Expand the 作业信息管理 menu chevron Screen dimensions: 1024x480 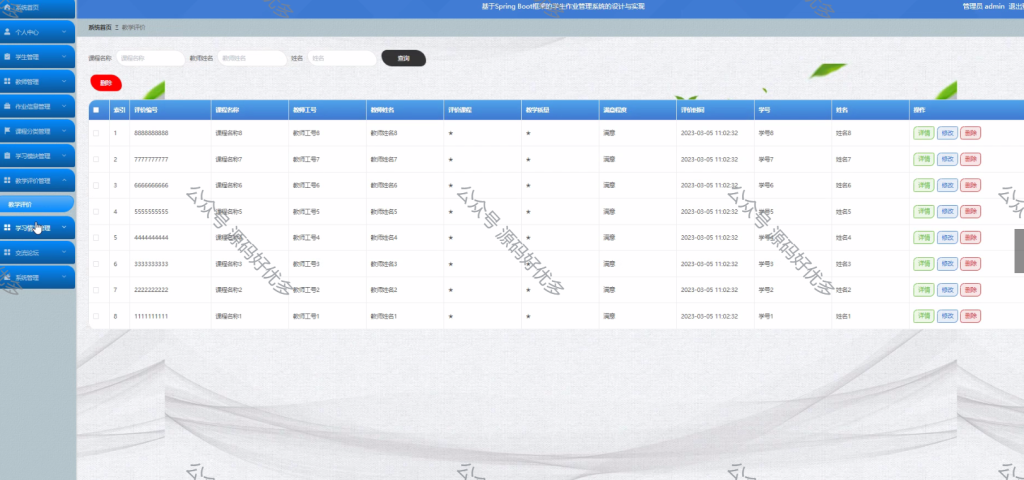point(64,106)
